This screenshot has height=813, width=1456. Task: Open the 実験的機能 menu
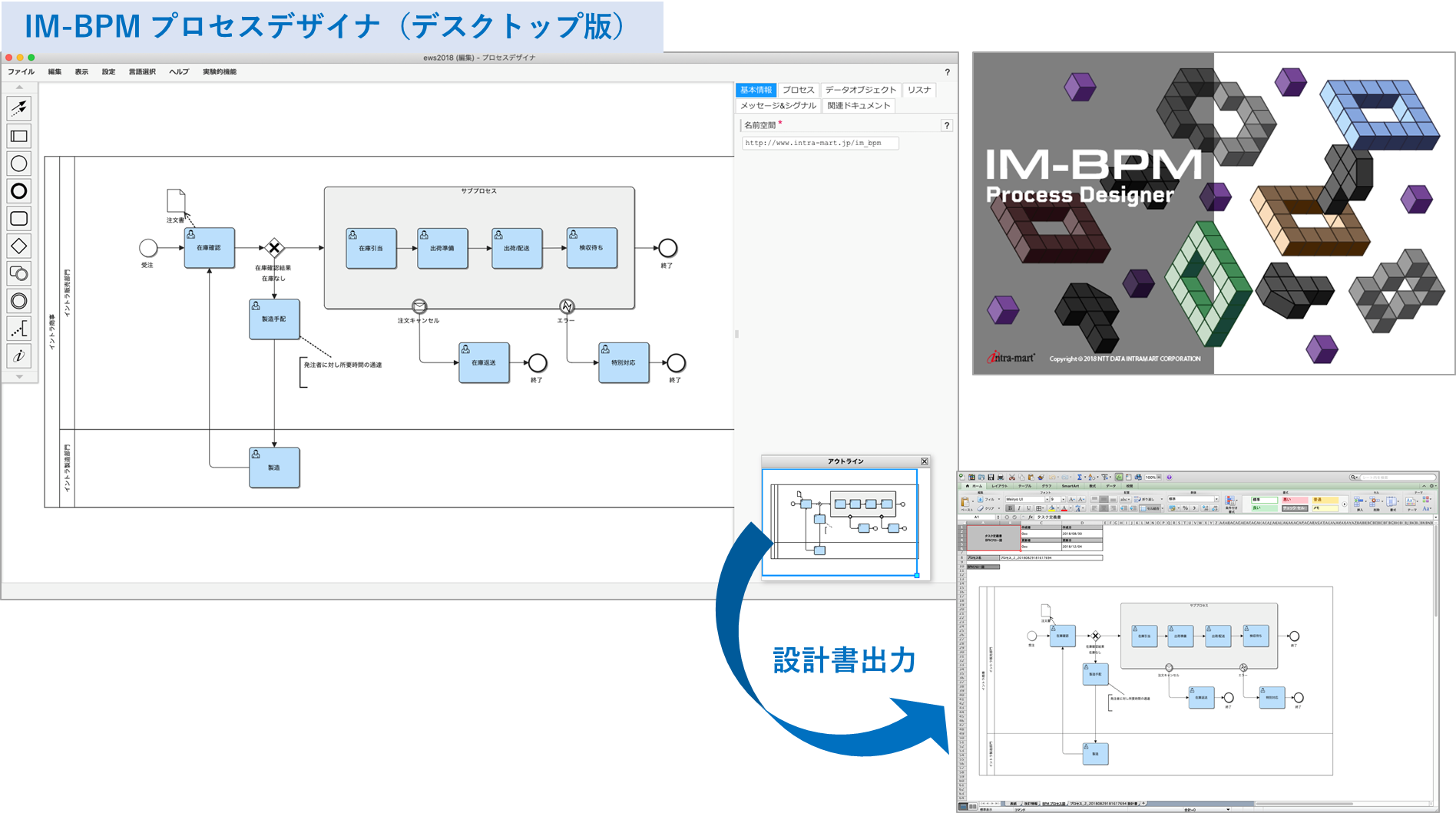pyautogui.click(x=220, y=72)
